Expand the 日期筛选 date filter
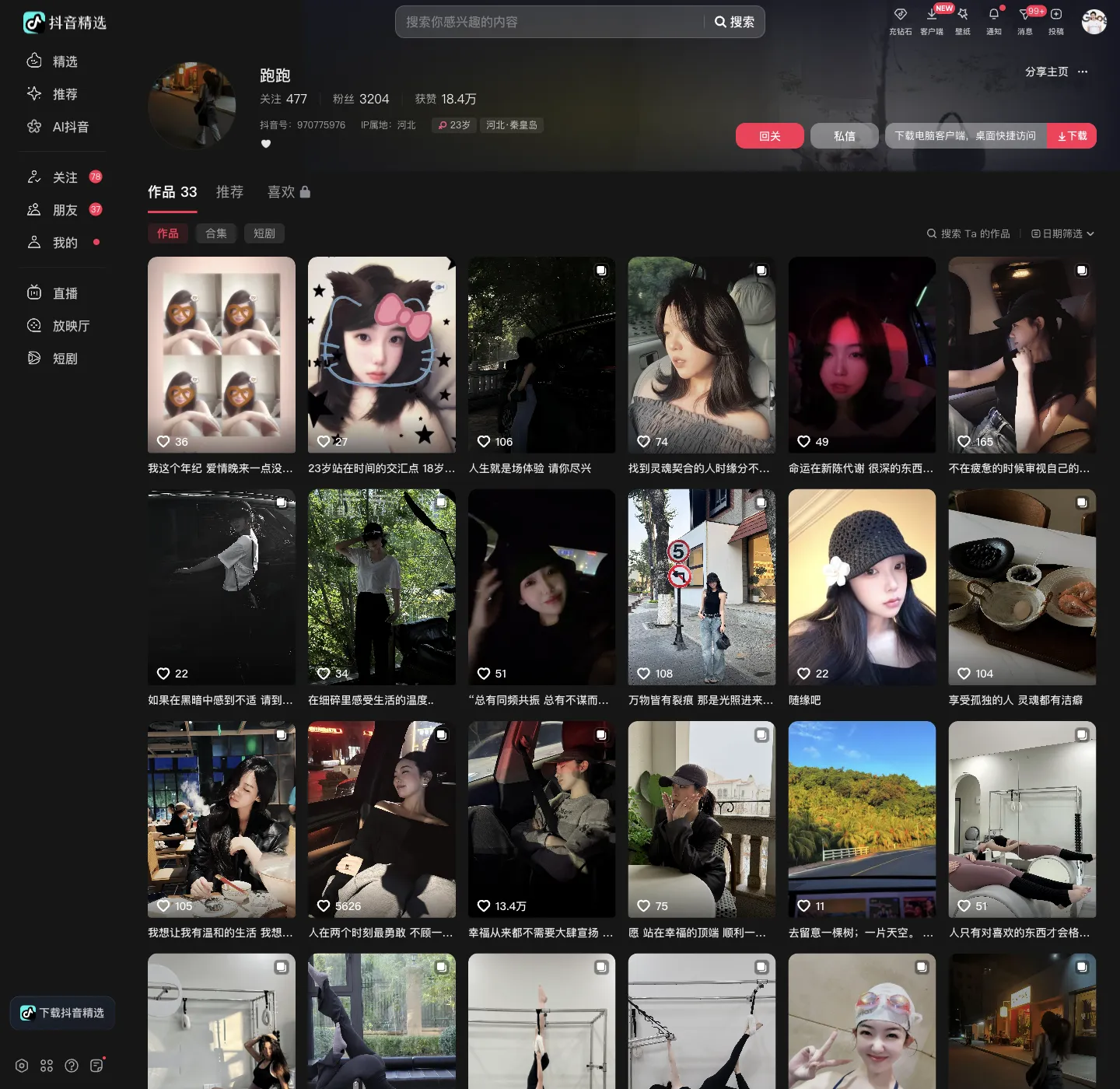This screenshot has width=1120, height=1089. tap(1062, 233)
